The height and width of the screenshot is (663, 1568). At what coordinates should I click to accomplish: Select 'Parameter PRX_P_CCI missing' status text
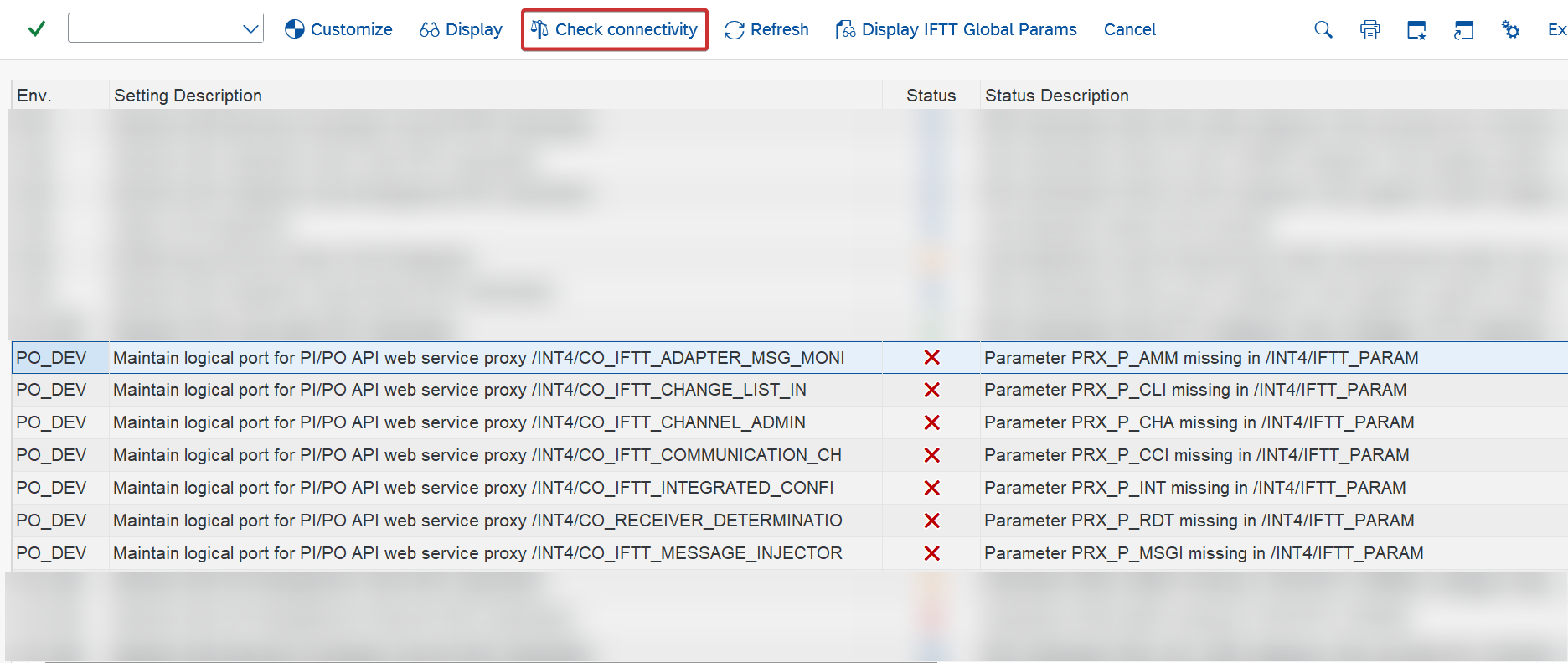tap(1197, 455)
